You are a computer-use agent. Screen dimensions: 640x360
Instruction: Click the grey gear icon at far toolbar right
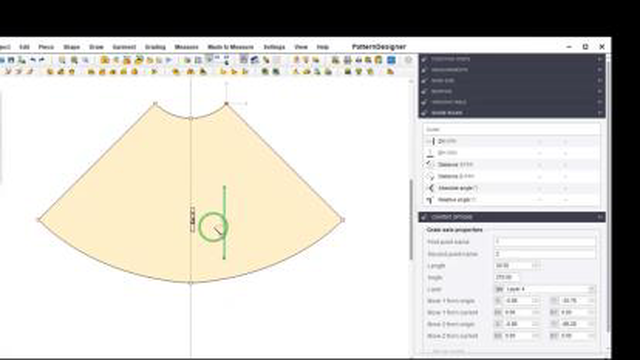click(x=408, y=60)
